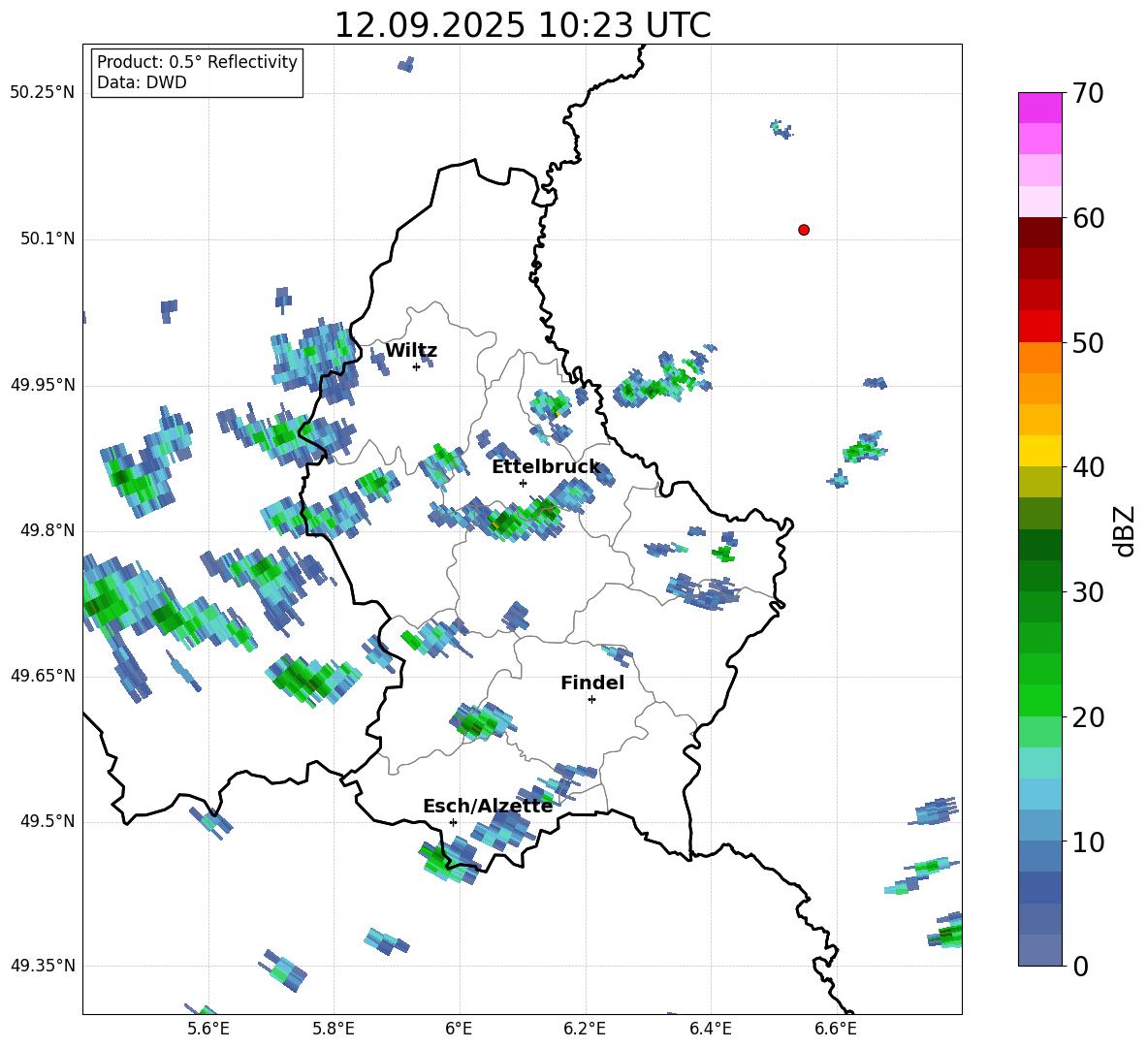
Task: Click the Esch/Alzette location cross marker
Action: point(453,822)
